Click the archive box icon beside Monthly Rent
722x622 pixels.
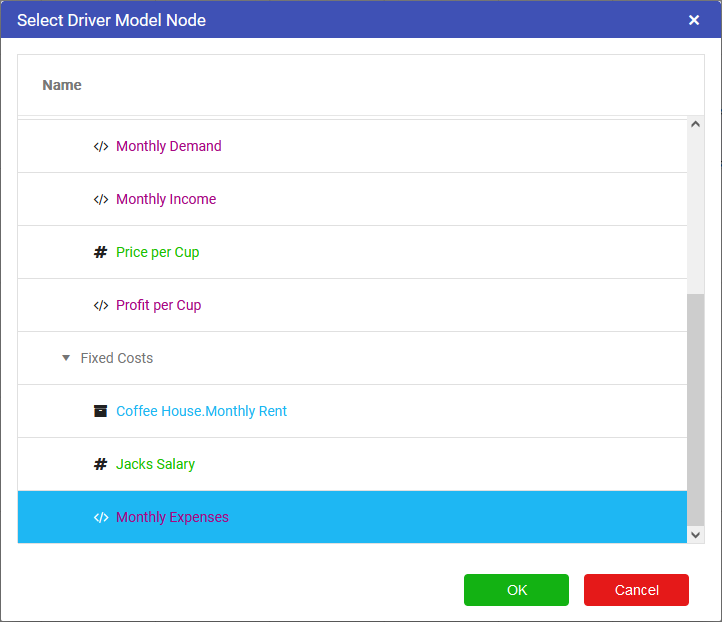tap(100, 411)
